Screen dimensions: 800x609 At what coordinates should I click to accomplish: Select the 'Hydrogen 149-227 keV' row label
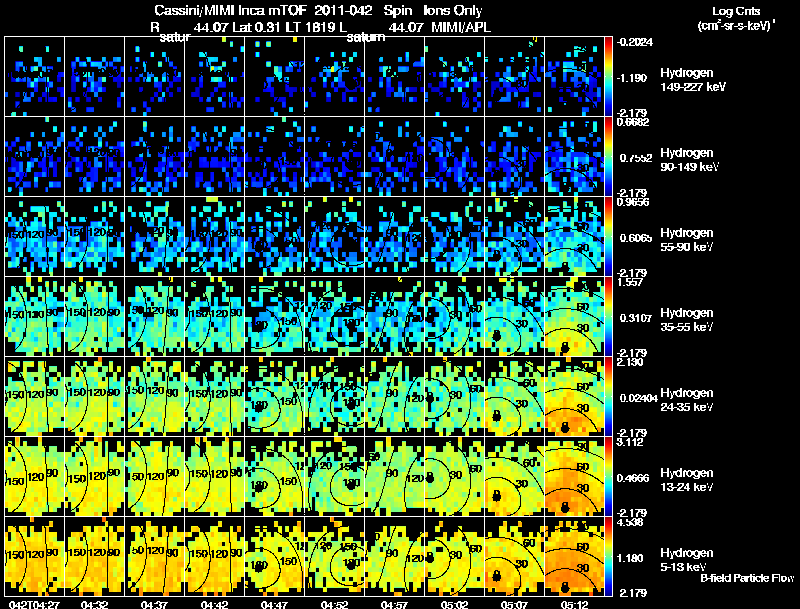(x=692, y=80)
